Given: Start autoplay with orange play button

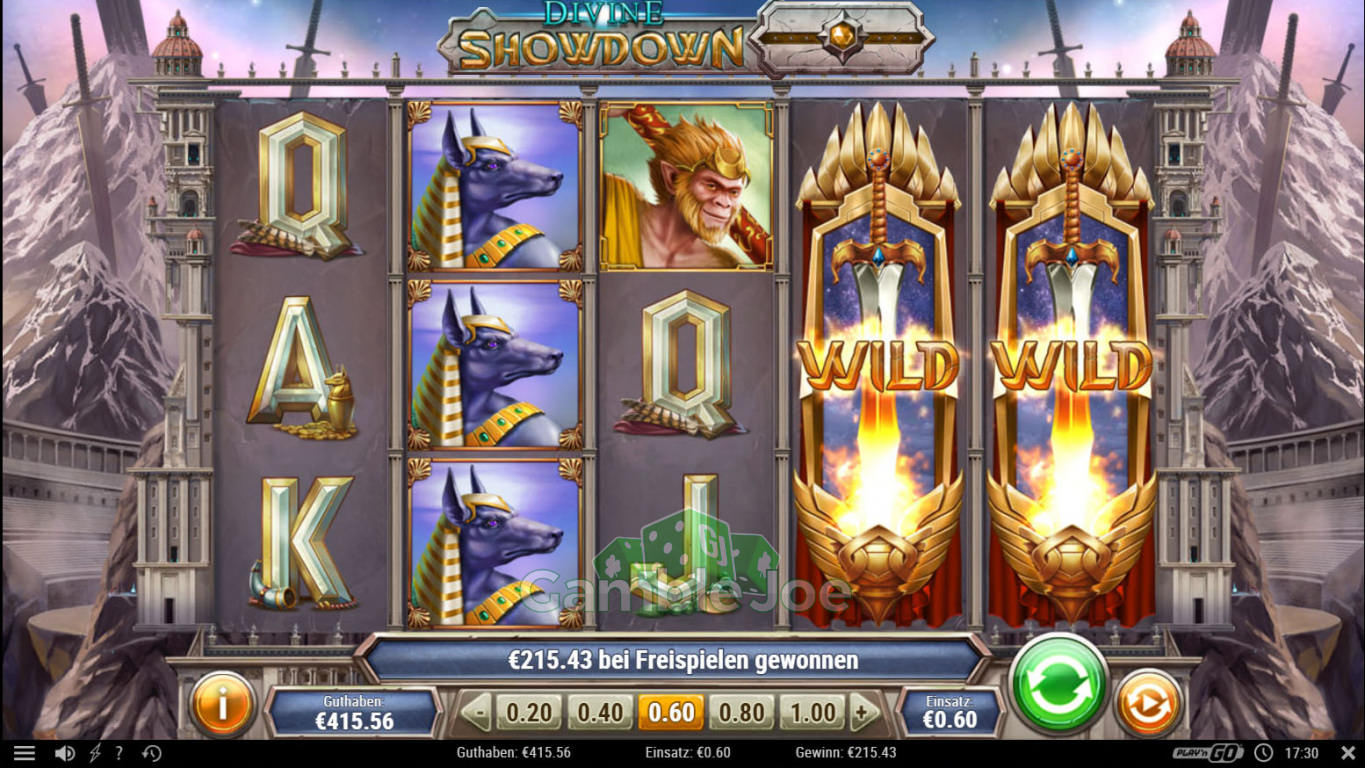Looking at the screenshot, I should click(1148, 704).
